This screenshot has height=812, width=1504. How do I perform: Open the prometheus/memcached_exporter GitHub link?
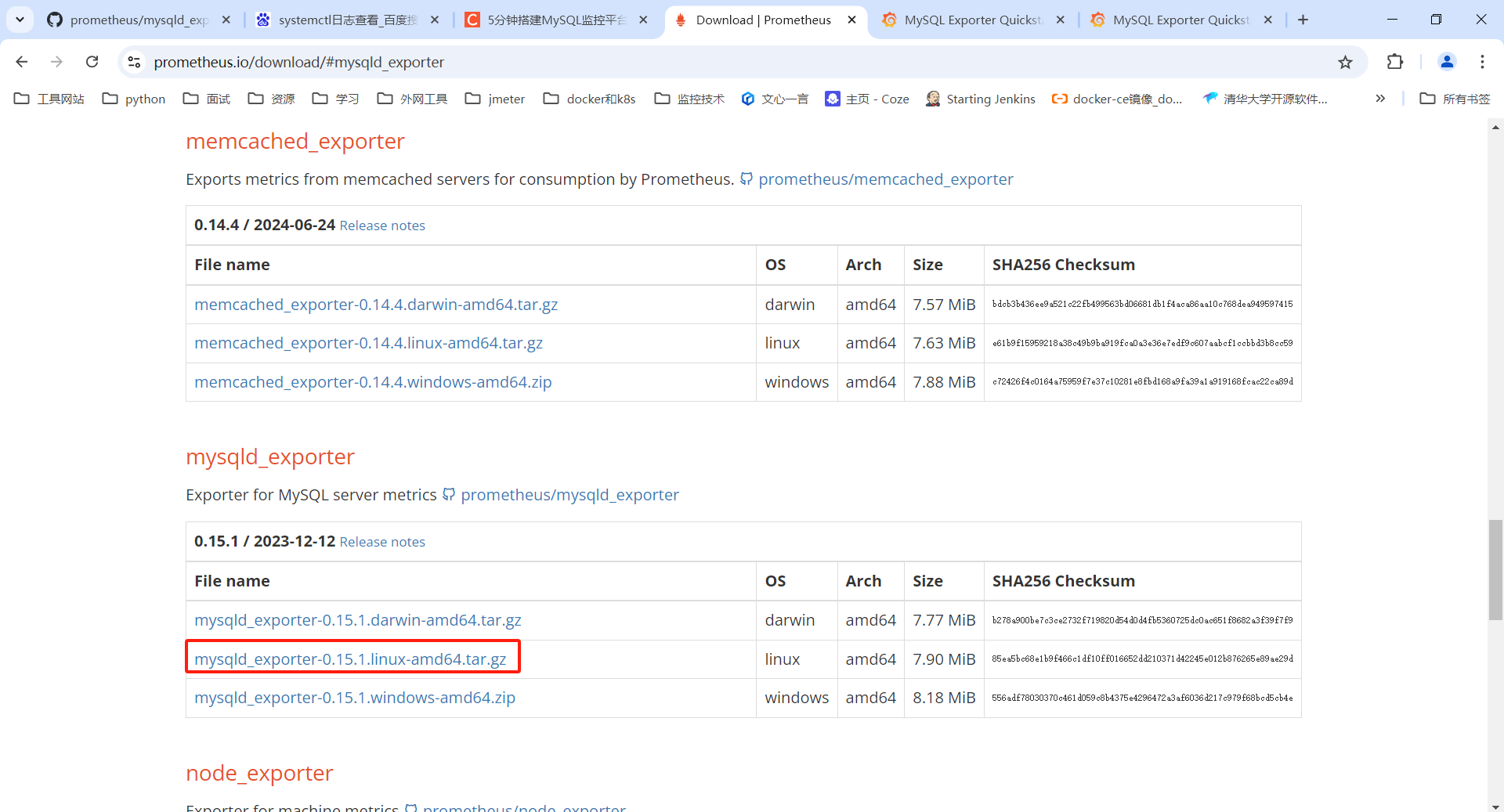(x=885, y=179)
